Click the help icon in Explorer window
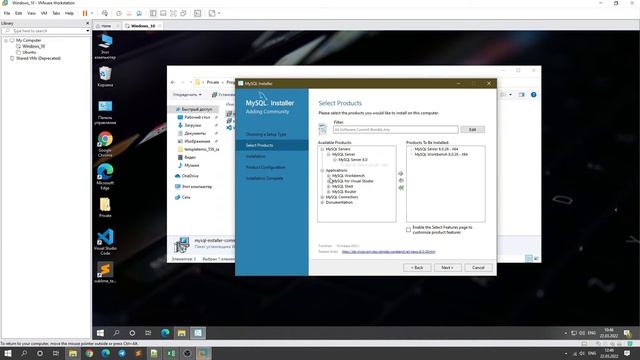 tap(533, 95)
